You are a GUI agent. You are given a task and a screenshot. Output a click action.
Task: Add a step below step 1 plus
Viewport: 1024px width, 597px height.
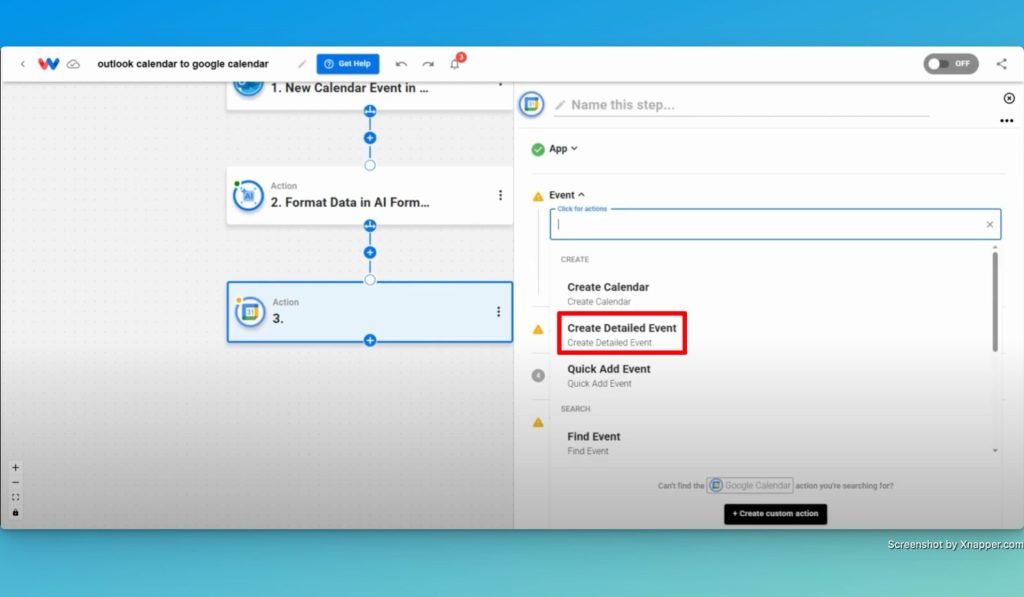coord(370,138)
